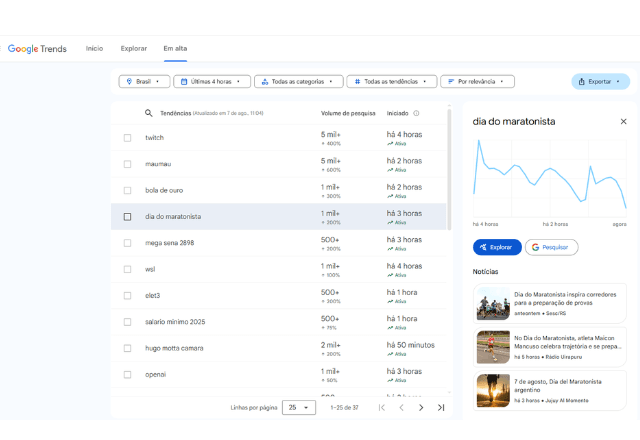
Task: Open the wsl trend row
Action: tap(279, 269)
